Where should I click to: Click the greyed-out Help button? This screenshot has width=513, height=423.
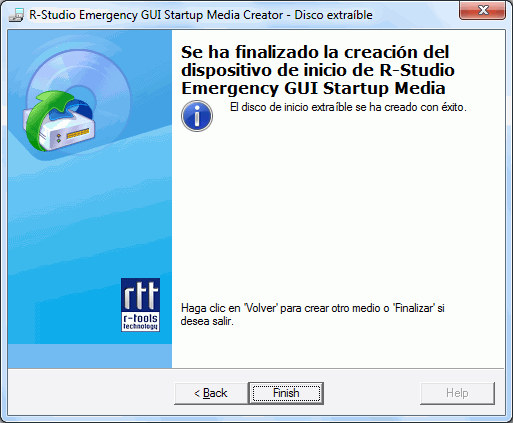coord(457,393)
